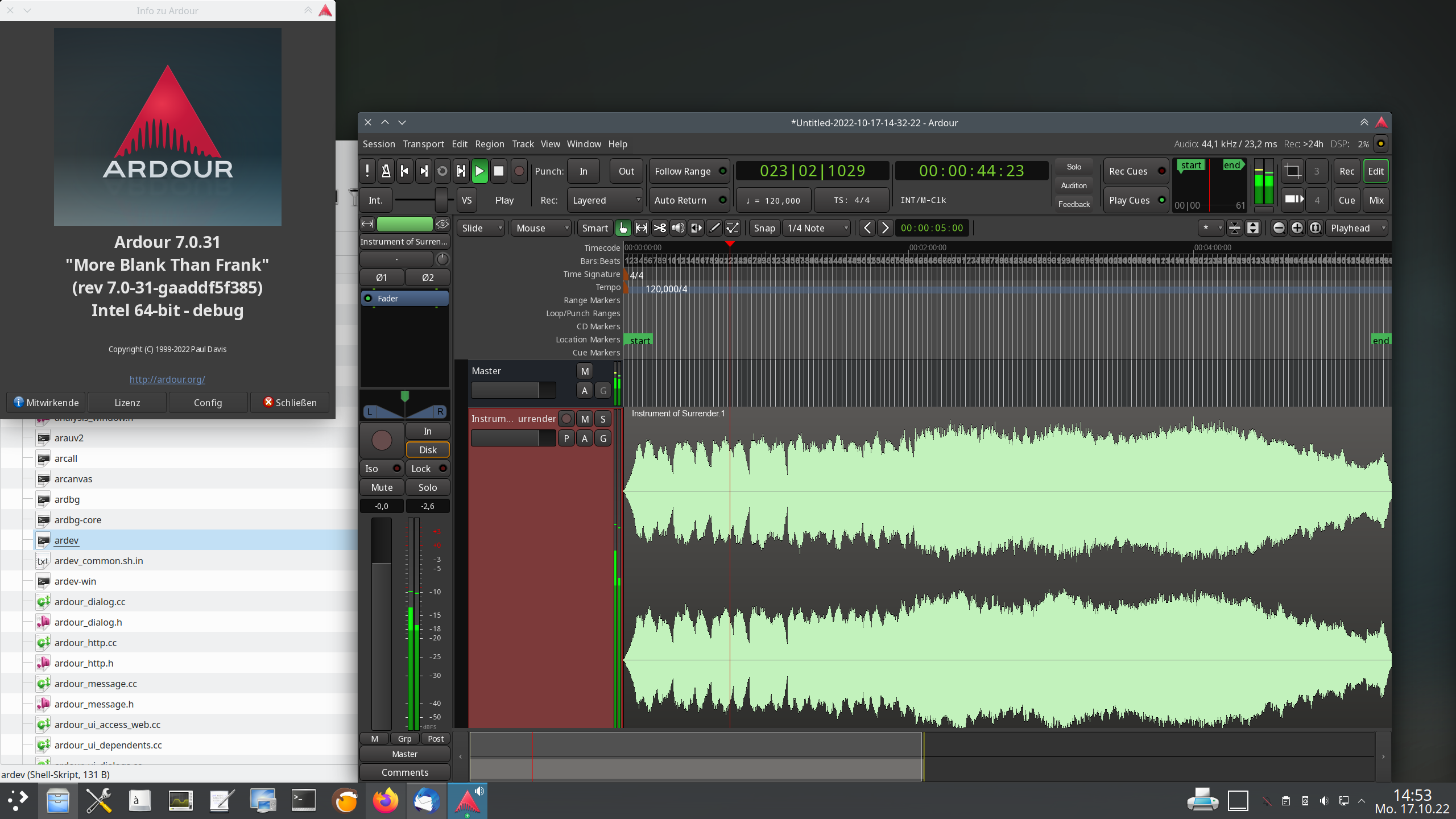Toggle Snap on the editor toolbar
The width and height of the screenshot is (1456, 819).
pos(764,228)
